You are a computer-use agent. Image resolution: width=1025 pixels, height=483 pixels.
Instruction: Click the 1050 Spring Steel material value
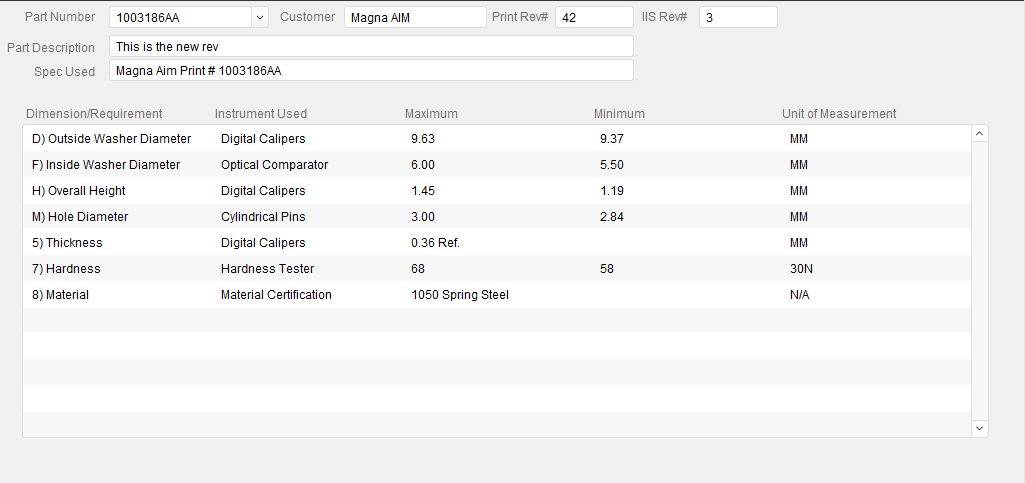(x=460, y=295)
